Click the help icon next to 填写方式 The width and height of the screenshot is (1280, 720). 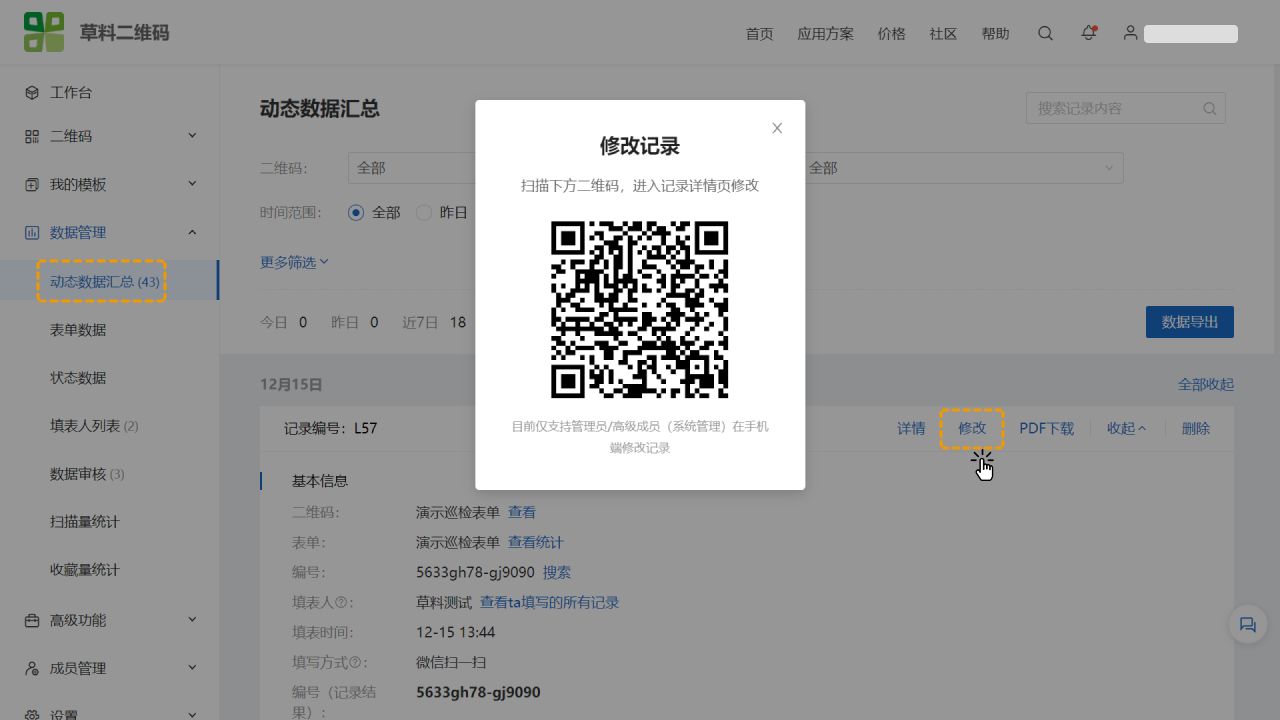[355, 663]
